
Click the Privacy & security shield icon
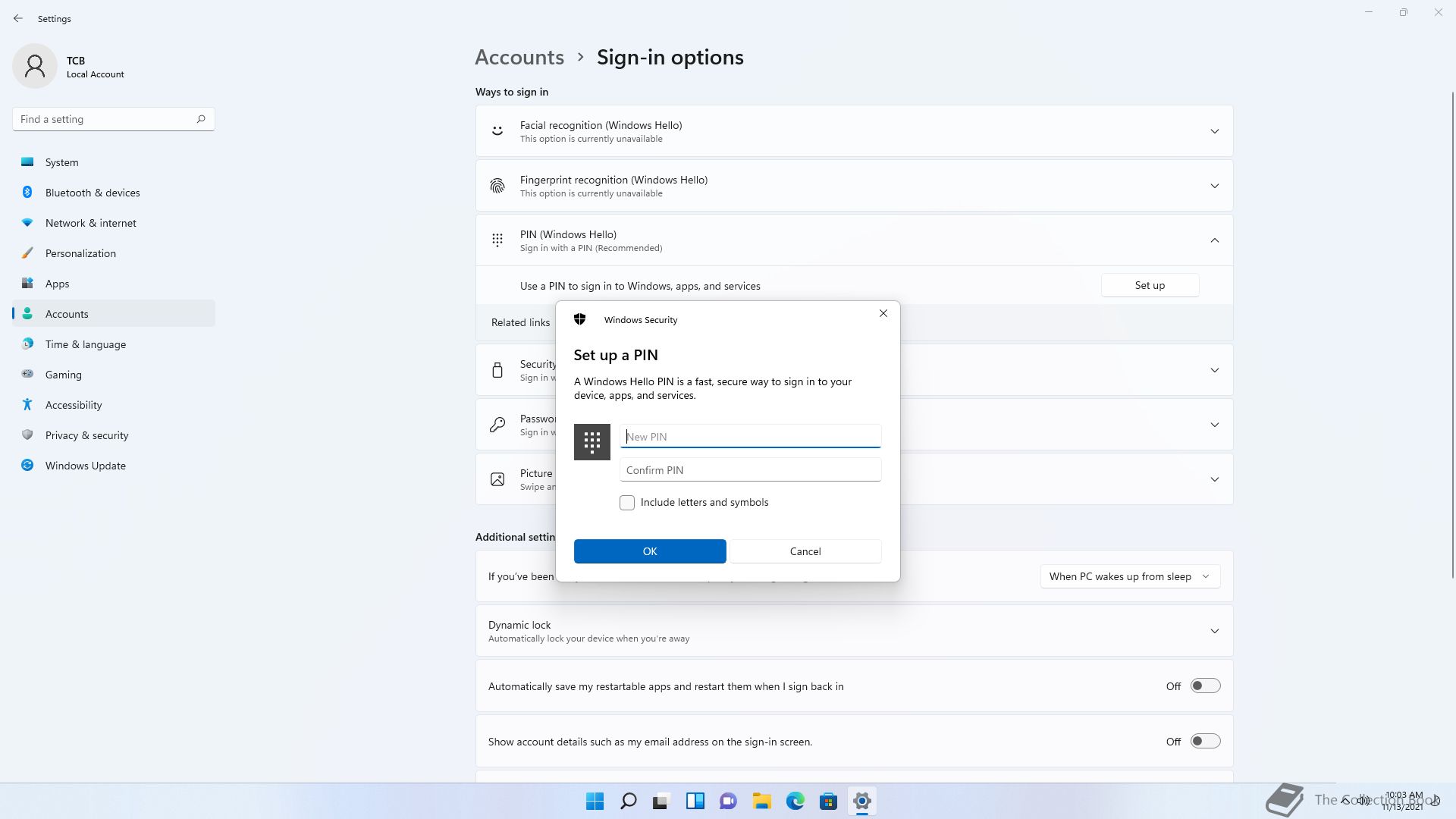click(27, 435)
